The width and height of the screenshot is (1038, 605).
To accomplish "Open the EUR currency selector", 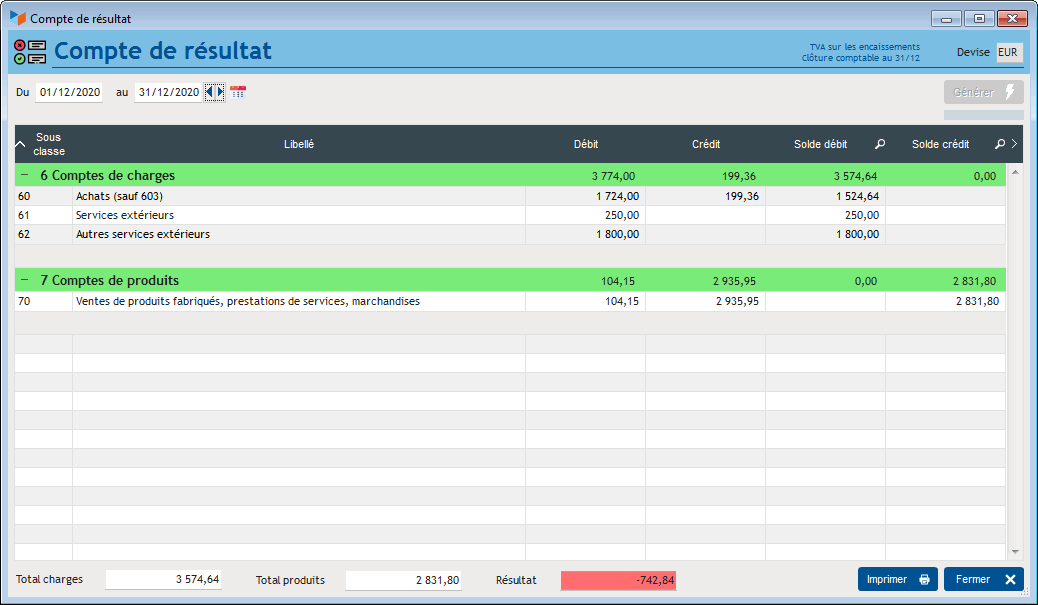I will click(1008, 52).
